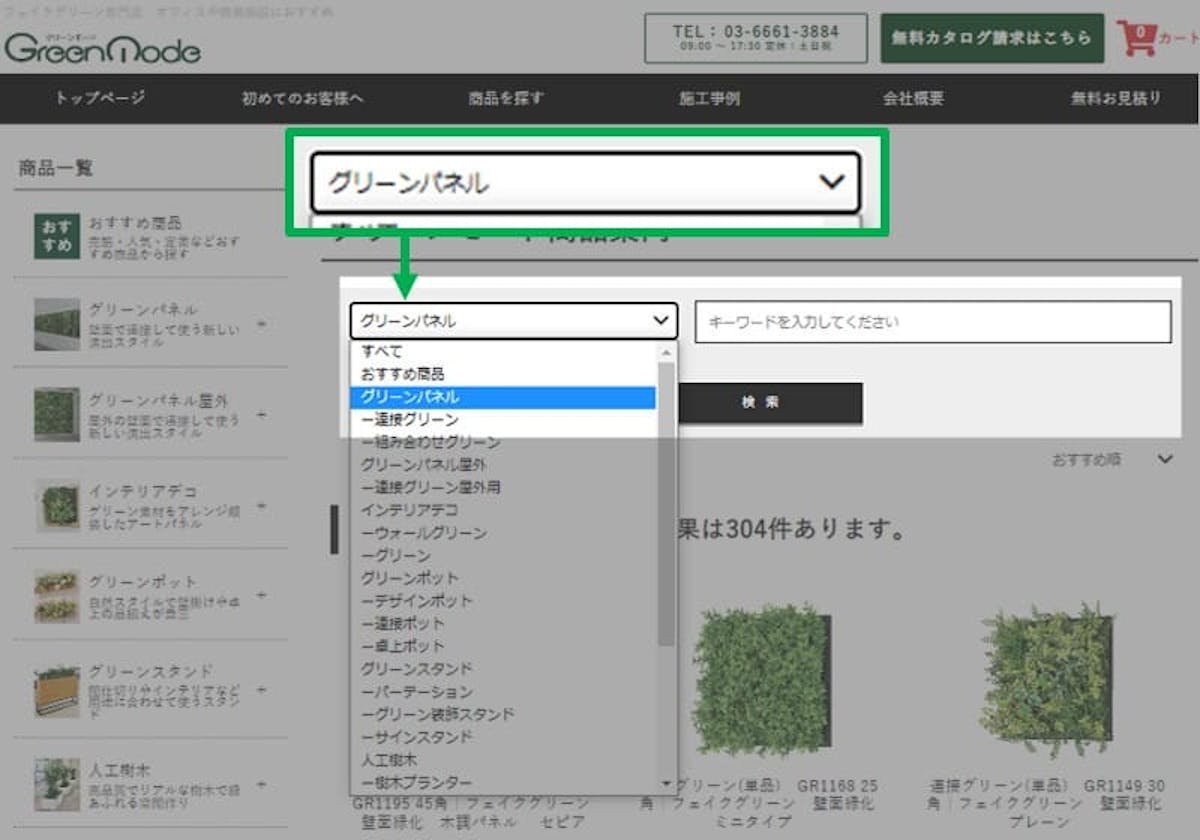Go to 施工事例 in navigation bar
The image size is (1200, 840).
click(x=709, y=98)
